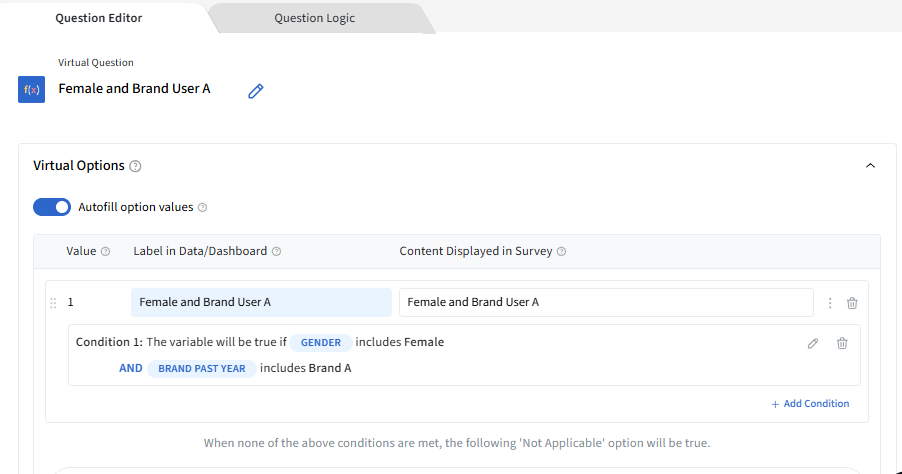The height and width of the screenshot is (474, 902).
Task: Open the three-dot menu for option 1
Action: tap(830, 303)
